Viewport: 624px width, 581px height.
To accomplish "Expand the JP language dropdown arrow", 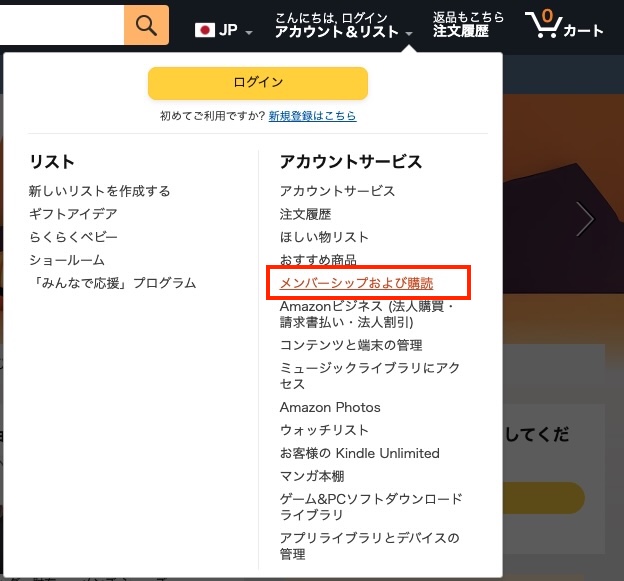I will [x=249, y=33].
